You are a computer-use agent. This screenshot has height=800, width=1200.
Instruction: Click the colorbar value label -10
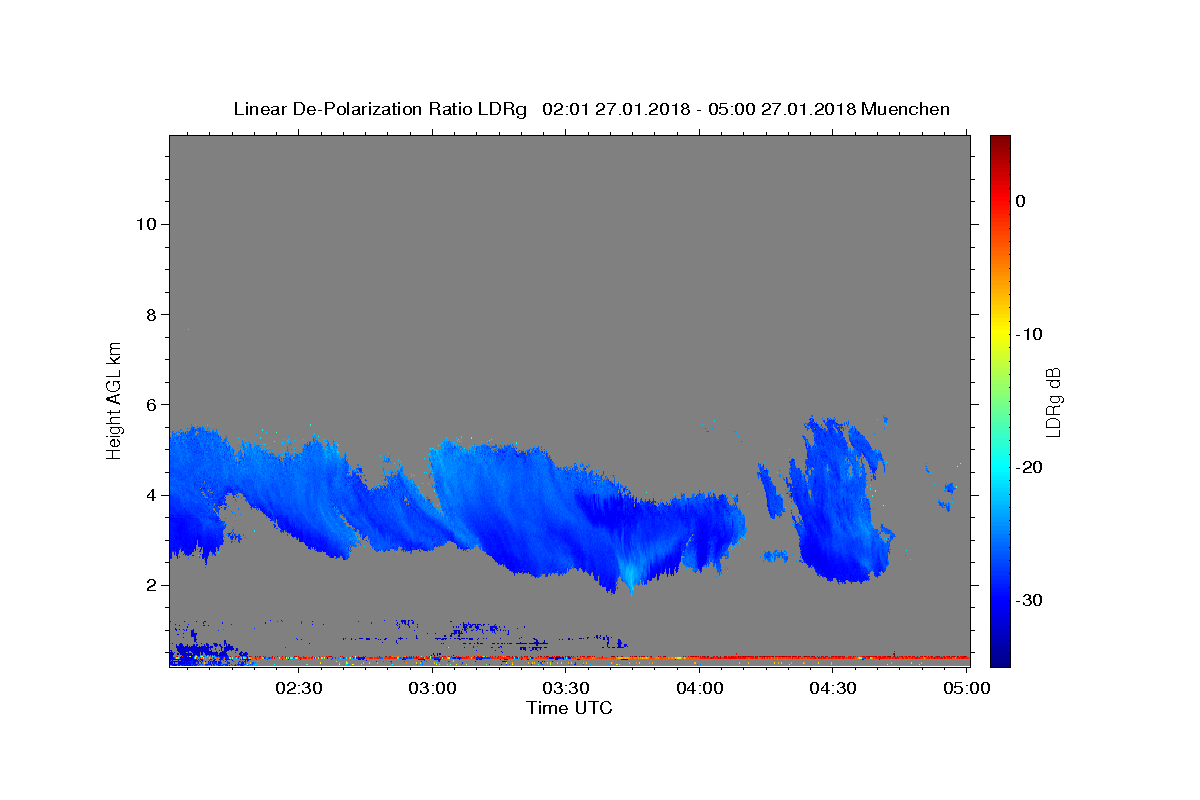tap(1029, 334)
